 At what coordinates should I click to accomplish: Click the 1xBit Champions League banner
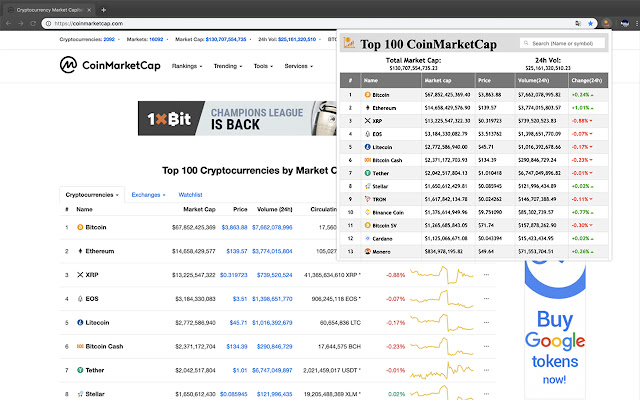tap(238, 118)
